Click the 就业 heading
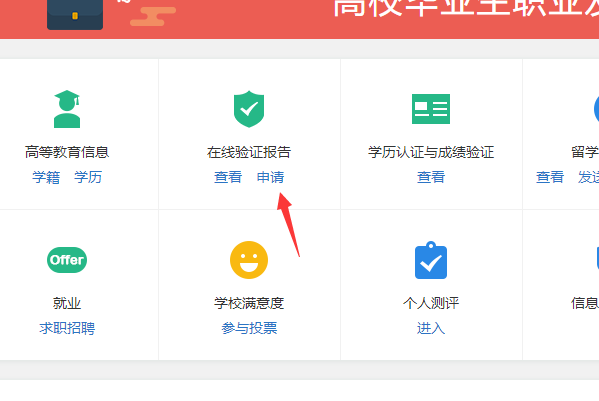Screen dimensions: 599x401 click(67, 303)
